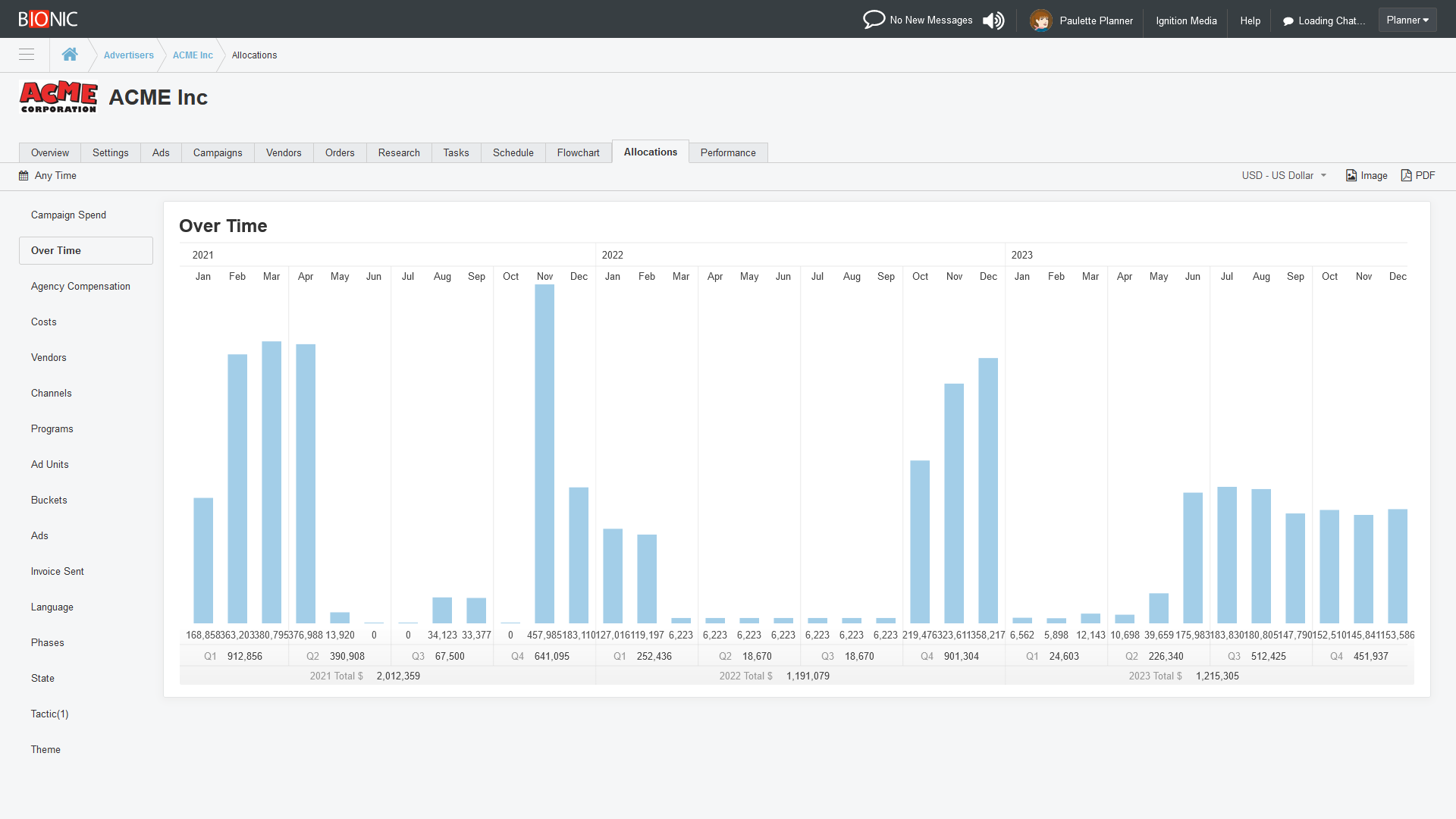
Task: Click Paulette Planner's avatar picture
Action: coord(1041,20)
